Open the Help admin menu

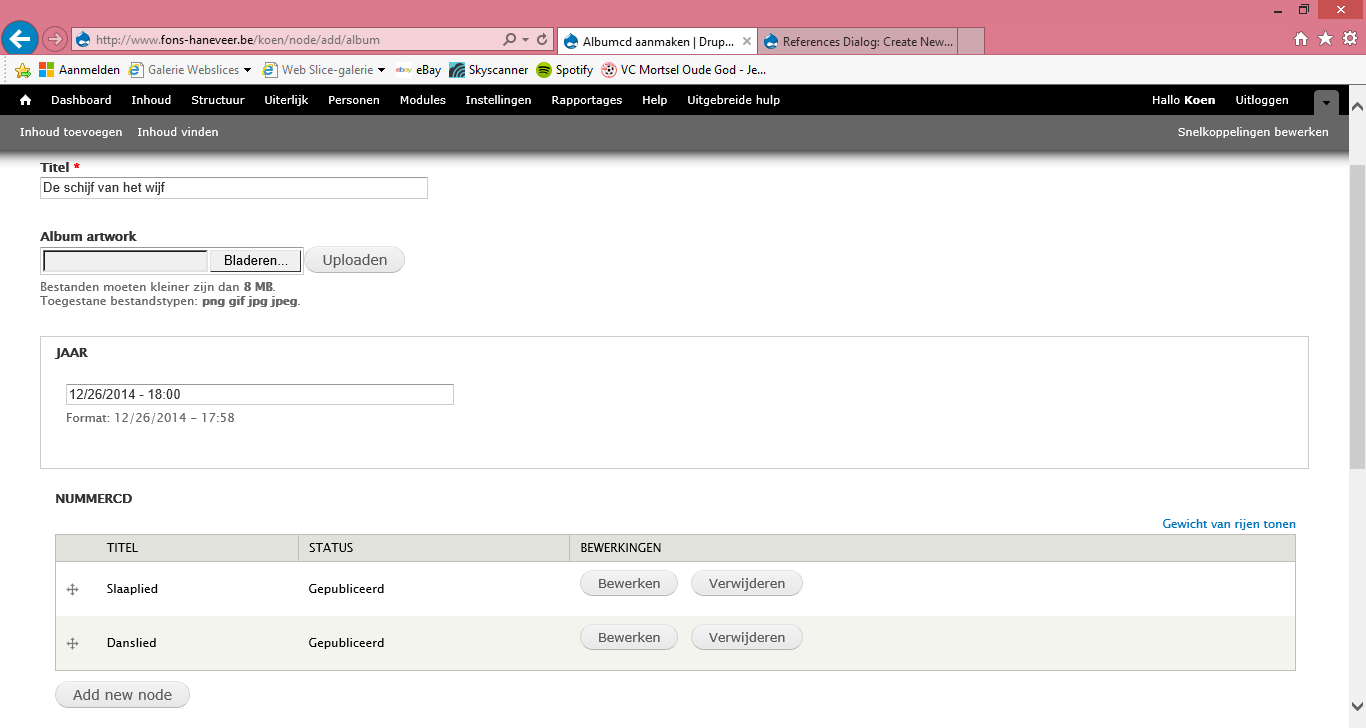tap(655, 100)
